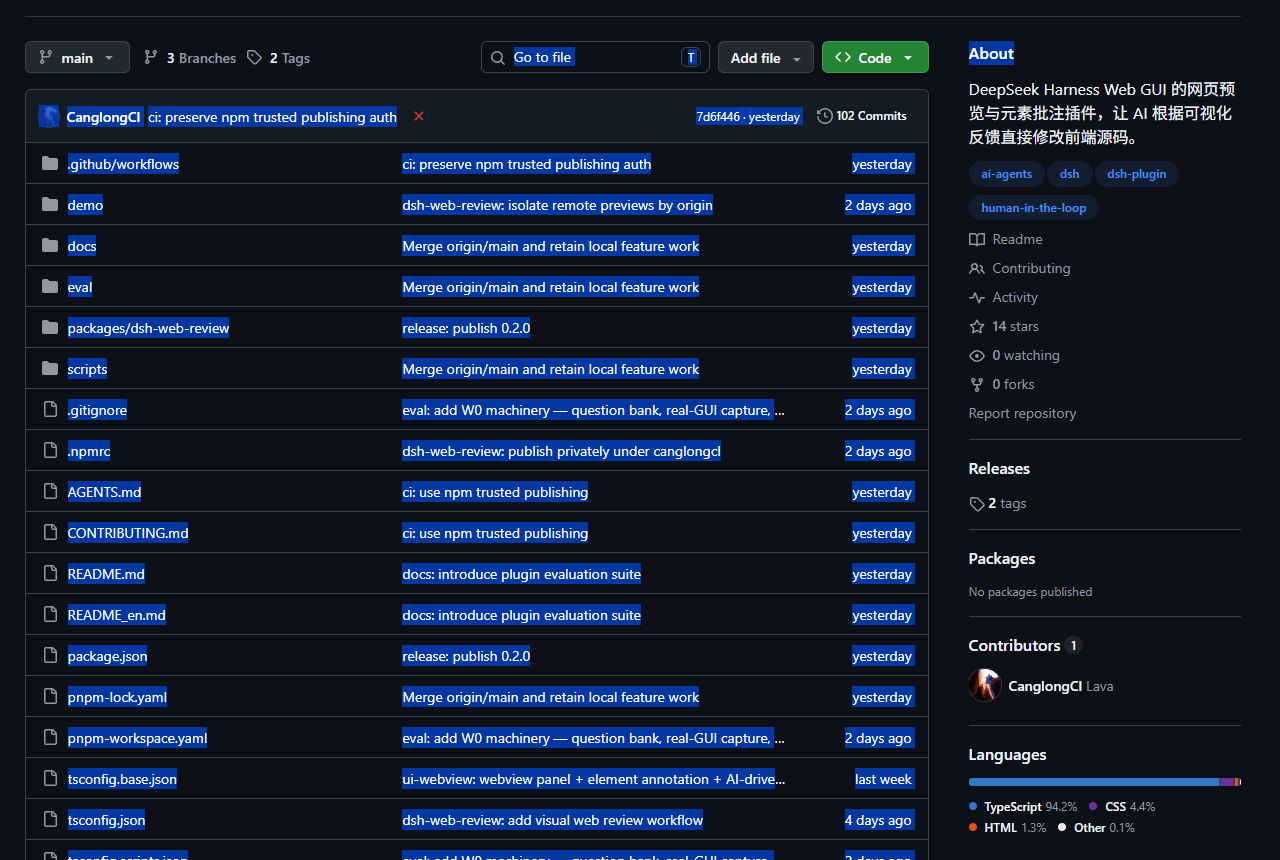Select the dsh-plugin topic tag
Screen dimensions: 1280x860
coord(1137,174)
